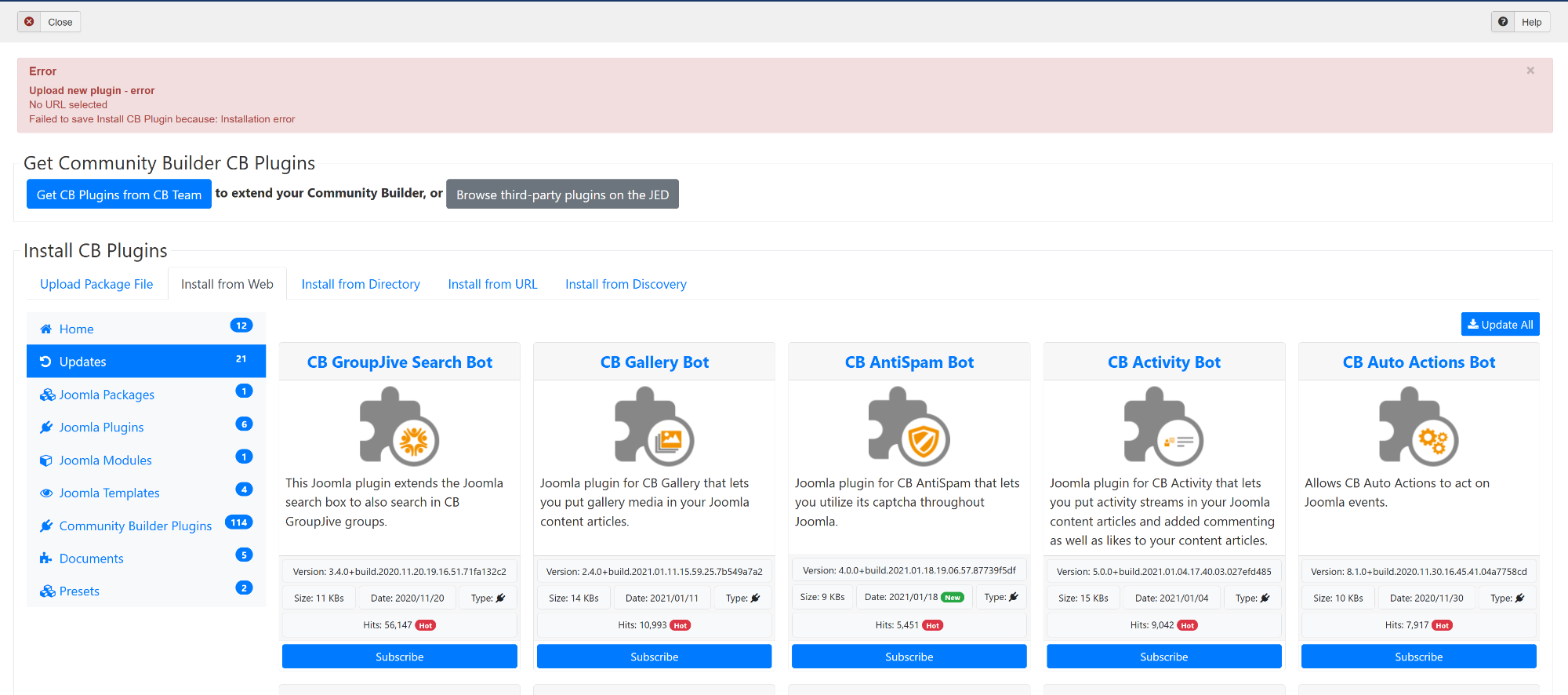Click the Hot badge on AntiSpam Bot hits
Image resolution: width=1568 pixels, height=695 pixels.
pyautogui.click(x=933, y=625)
